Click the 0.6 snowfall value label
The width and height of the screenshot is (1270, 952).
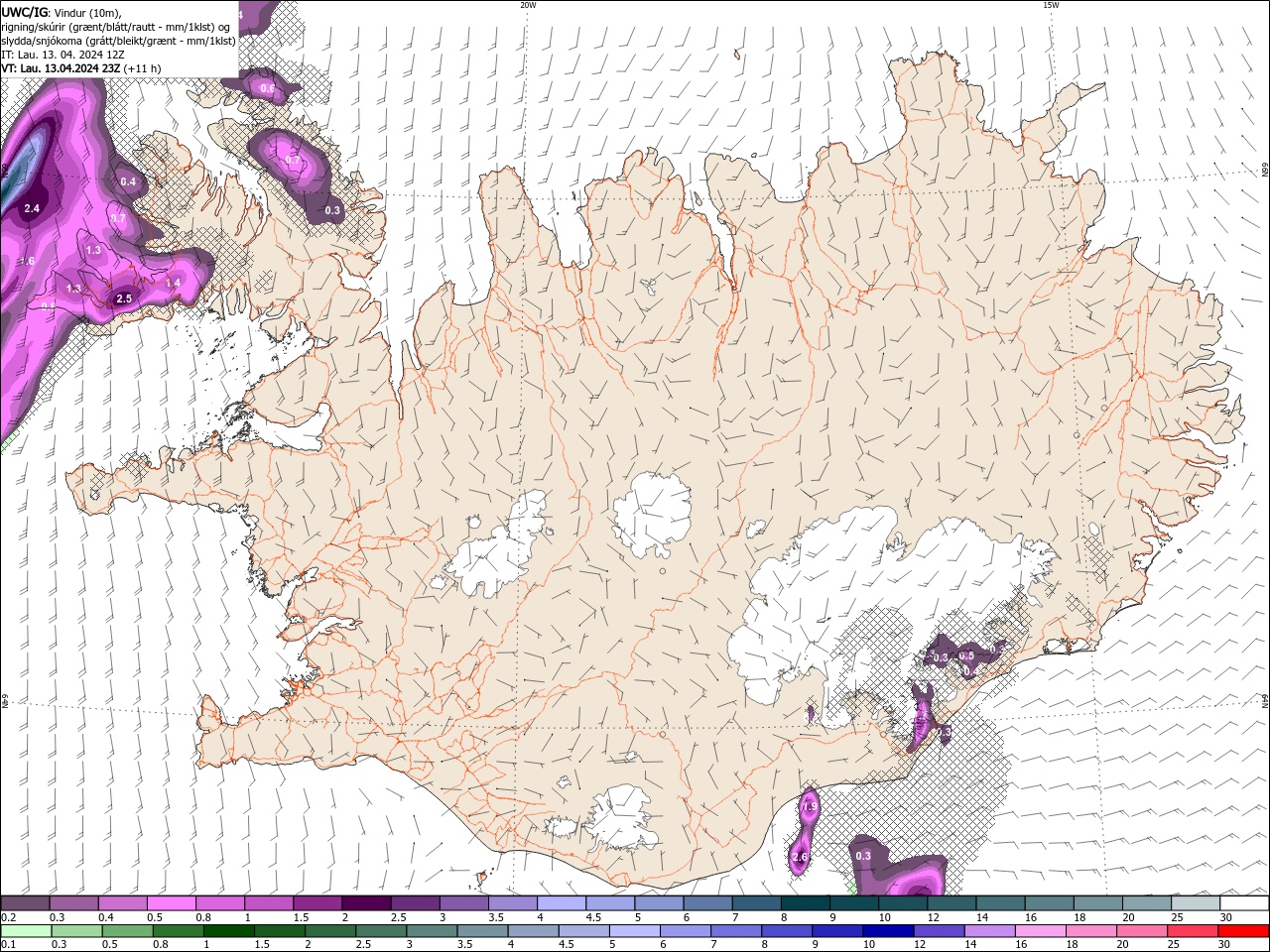(x=267, y=88)
